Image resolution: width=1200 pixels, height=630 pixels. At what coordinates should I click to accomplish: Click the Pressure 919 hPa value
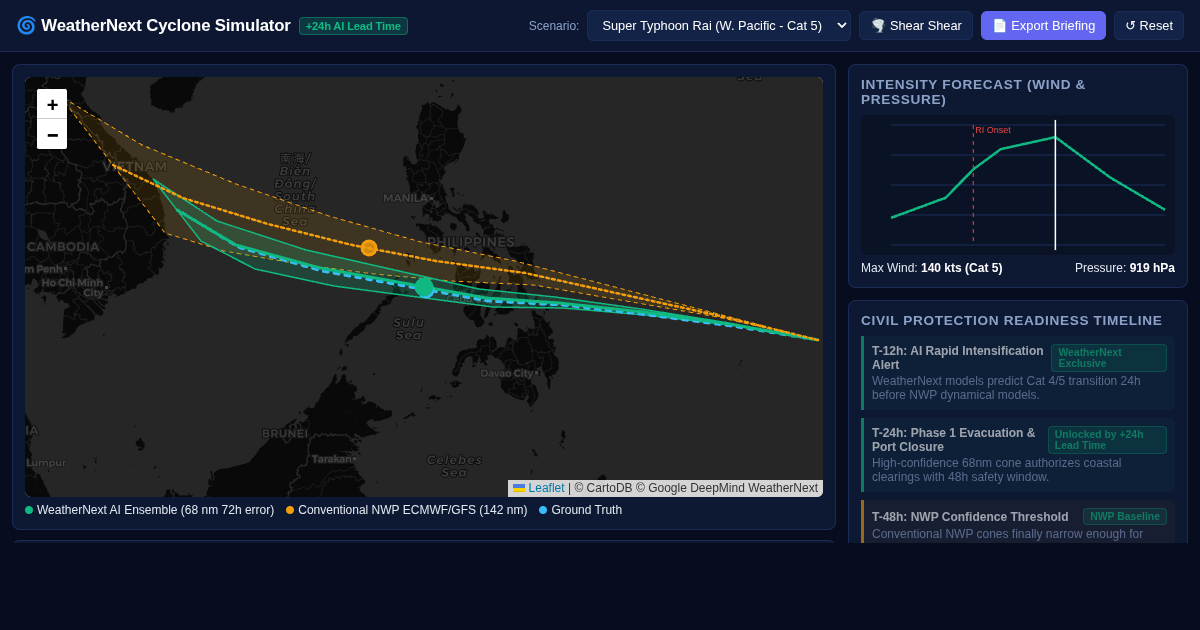point(1152,268)
